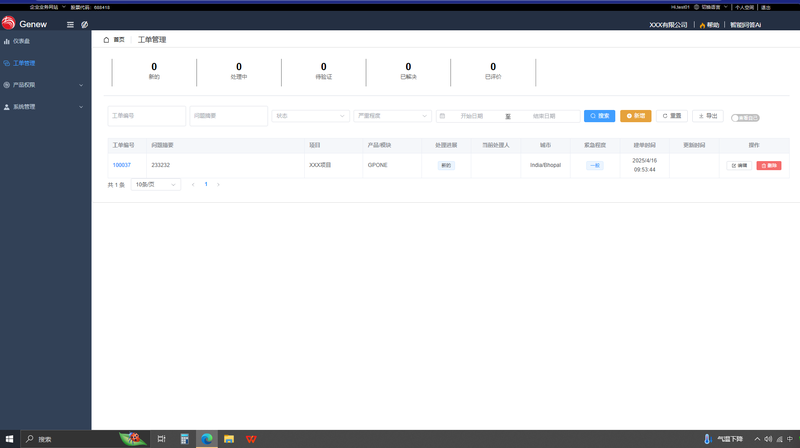Image resolution: width=800 pixels, height=448 pixels.
Task: Click red 删除 delete button for 100037
Action: click(x=769, y=166)
